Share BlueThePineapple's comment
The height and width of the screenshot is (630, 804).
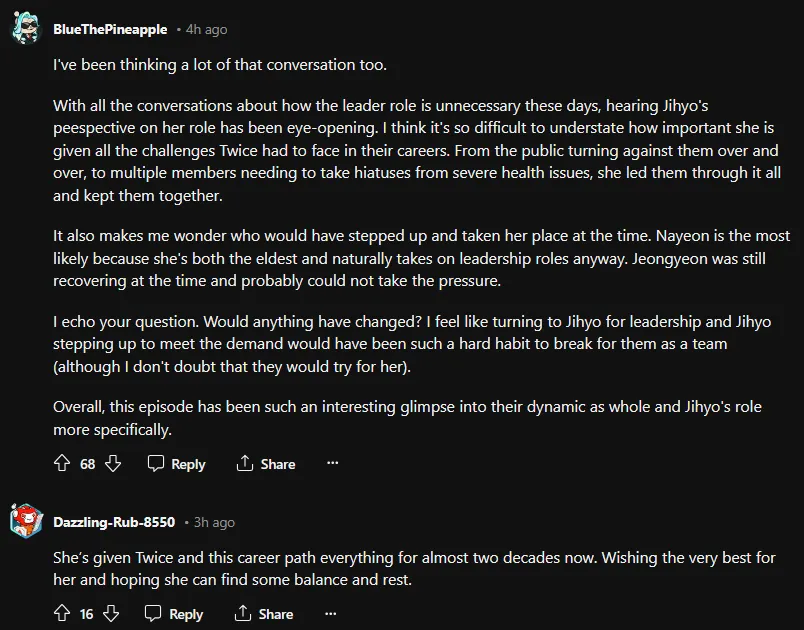point(265,464)
